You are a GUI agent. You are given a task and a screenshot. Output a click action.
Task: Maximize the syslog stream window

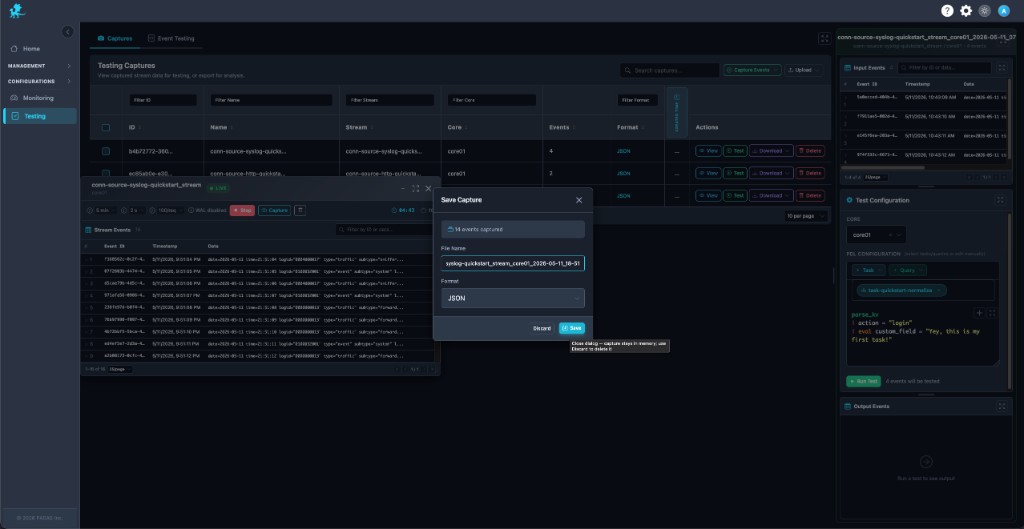(x=415, y=189)
